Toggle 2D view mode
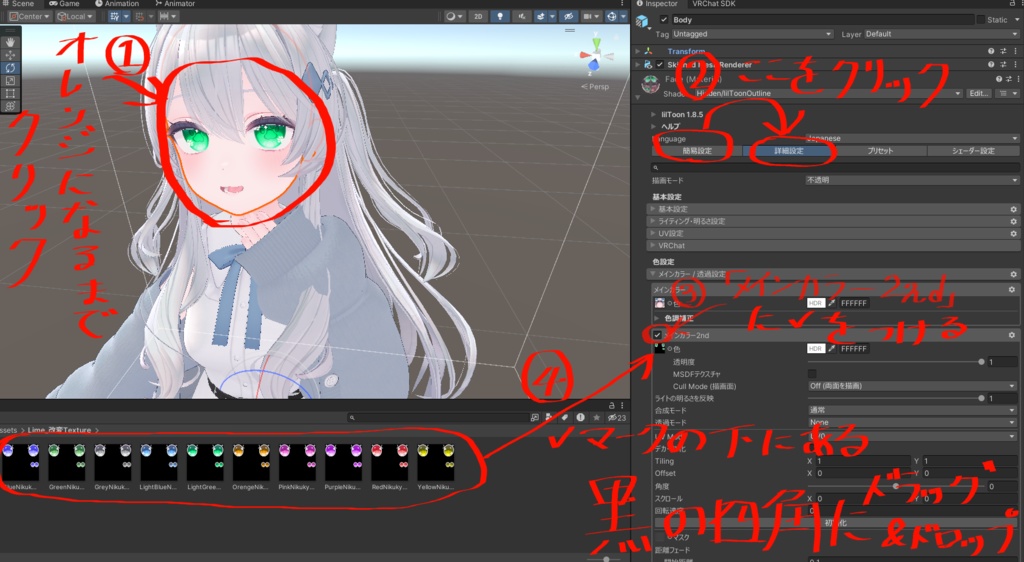This screenshot has width=1024, height=562. pyautogui.click(x=478, y=16)
